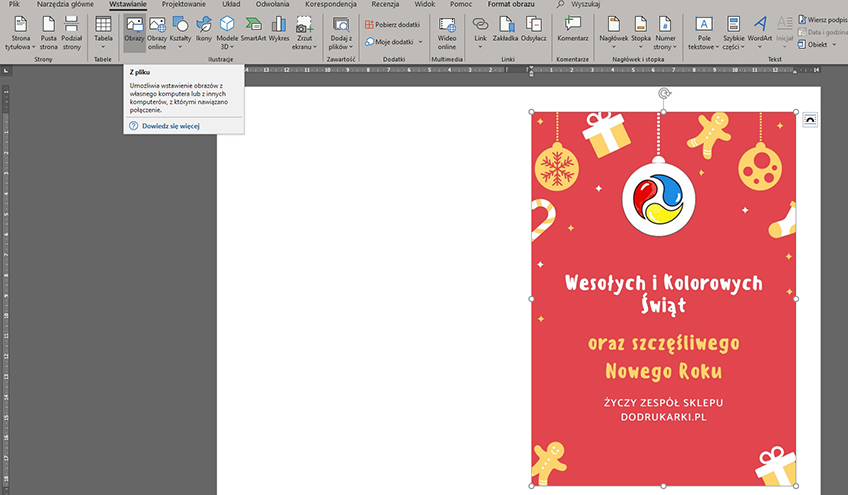
Task: Expand the Link dropdown arrow
Action: tap(480, 47)
